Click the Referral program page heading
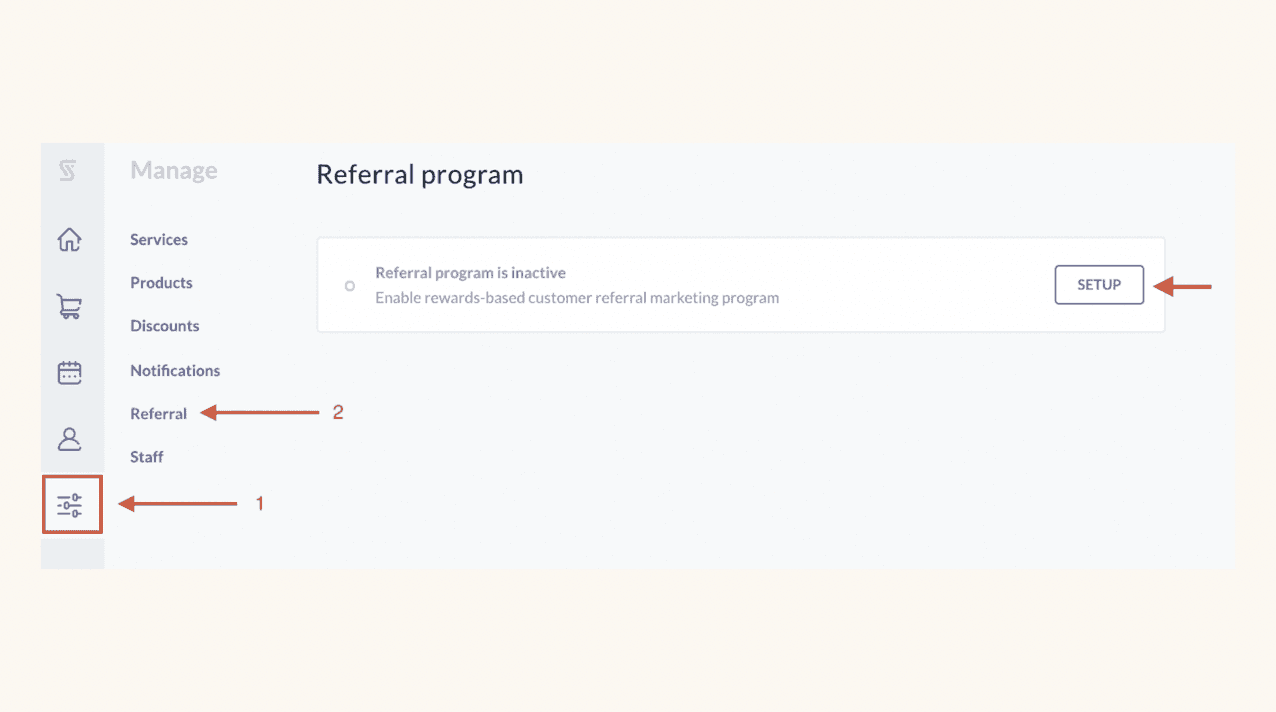This screenshot has height=712, width=1276. coord(420,175)
